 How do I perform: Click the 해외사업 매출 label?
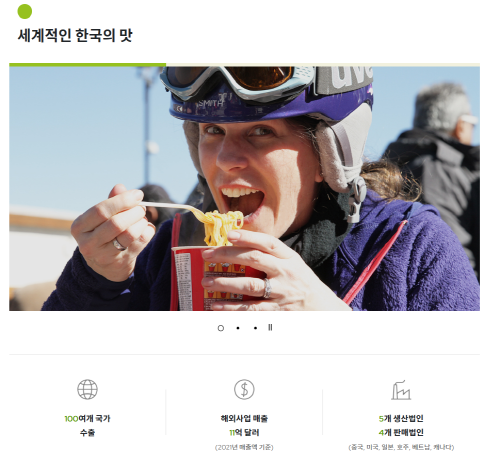pyautogui.click(x=244, y=418)
